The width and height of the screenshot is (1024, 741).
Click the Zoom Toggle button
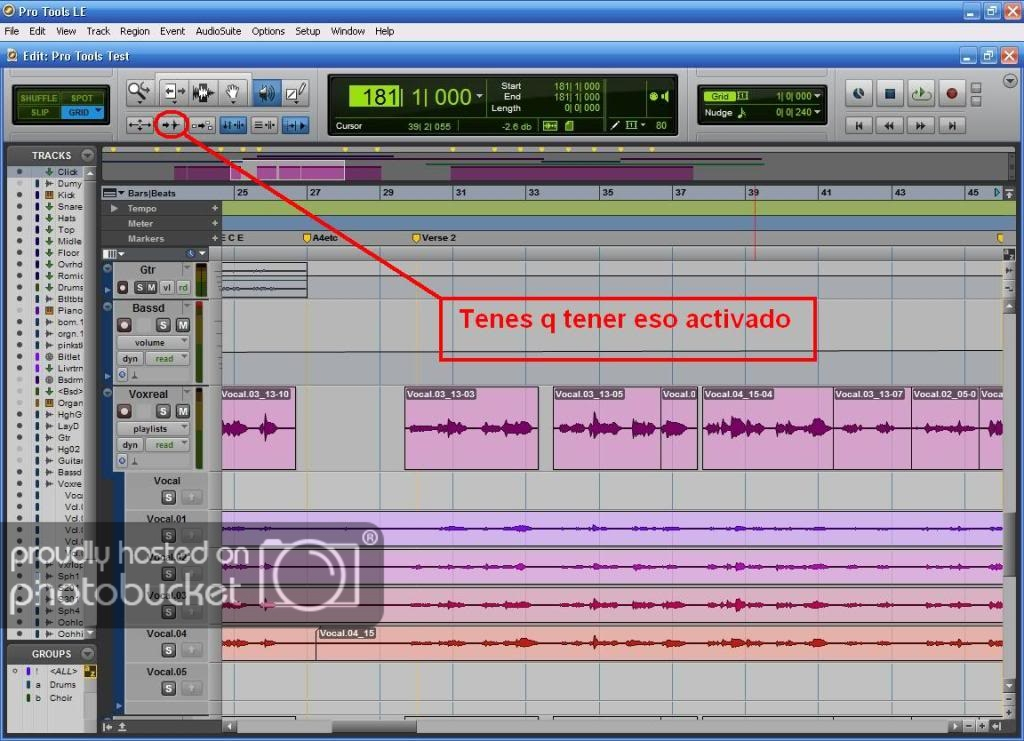[x=139, y=125]
